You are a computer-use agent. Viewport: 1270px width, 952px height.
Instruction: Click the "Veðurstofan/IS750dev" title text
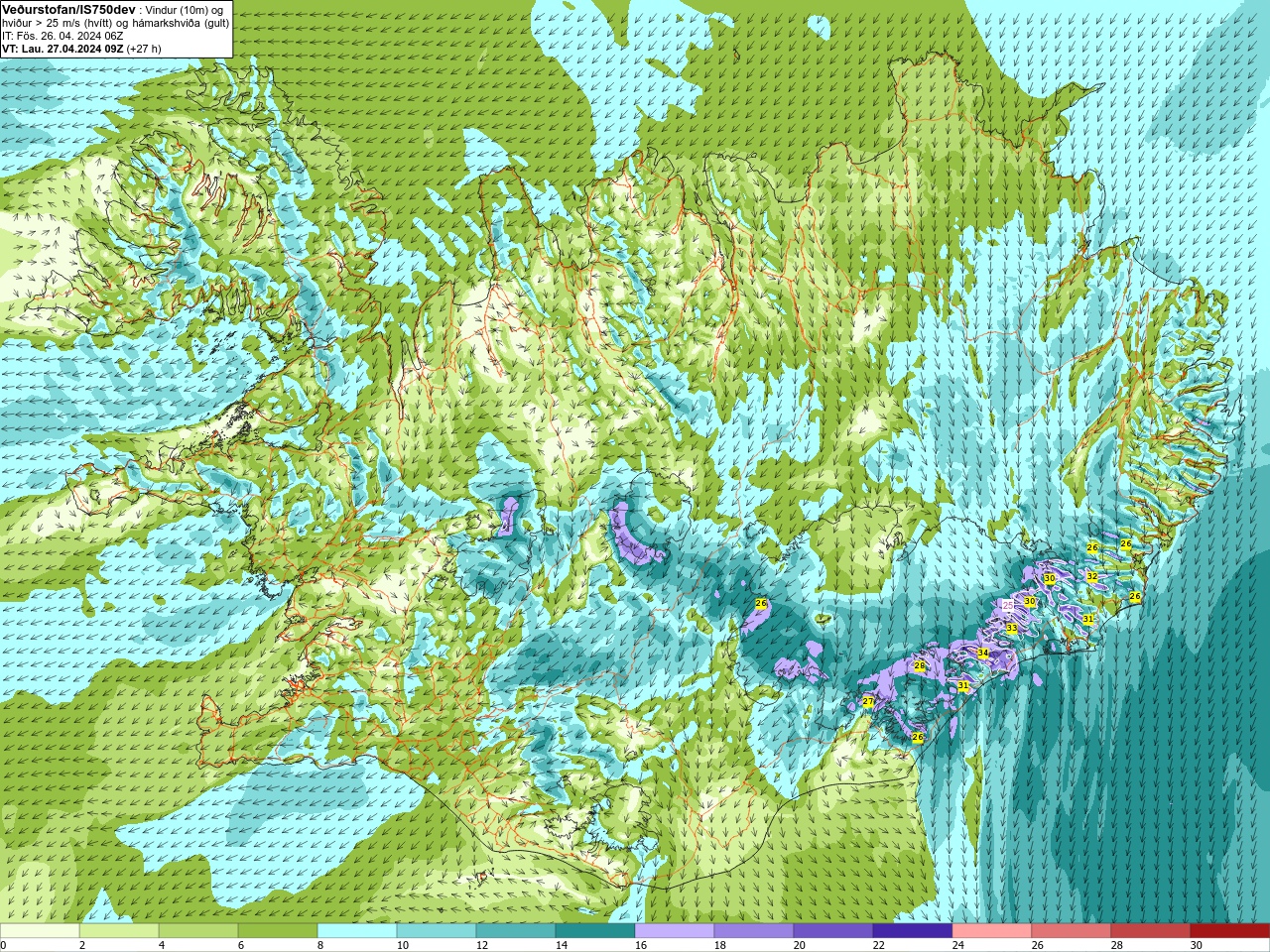pyautogui.click(x=68, y=9)
